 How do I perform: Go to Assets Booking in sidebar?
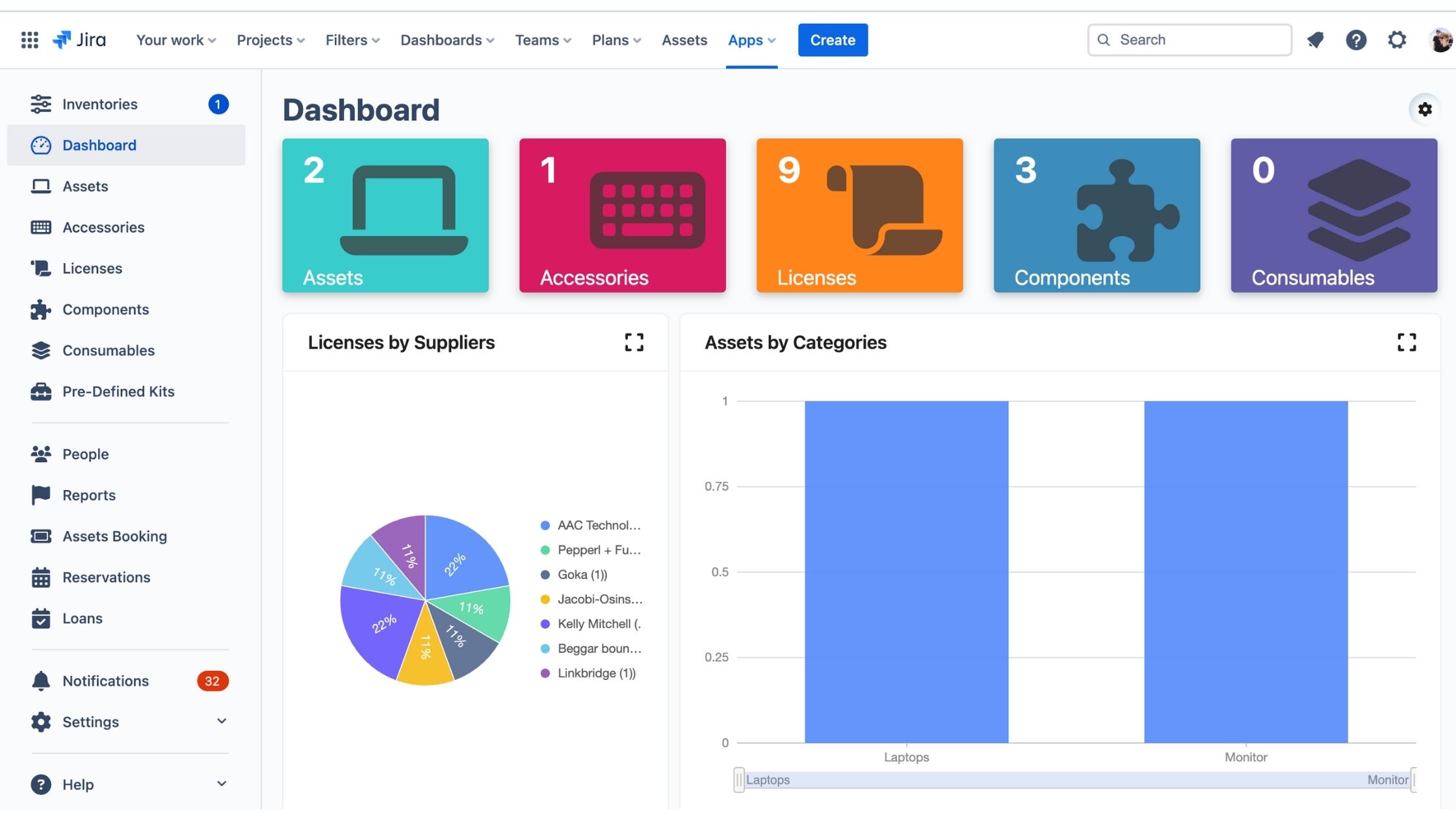point(114,536)
